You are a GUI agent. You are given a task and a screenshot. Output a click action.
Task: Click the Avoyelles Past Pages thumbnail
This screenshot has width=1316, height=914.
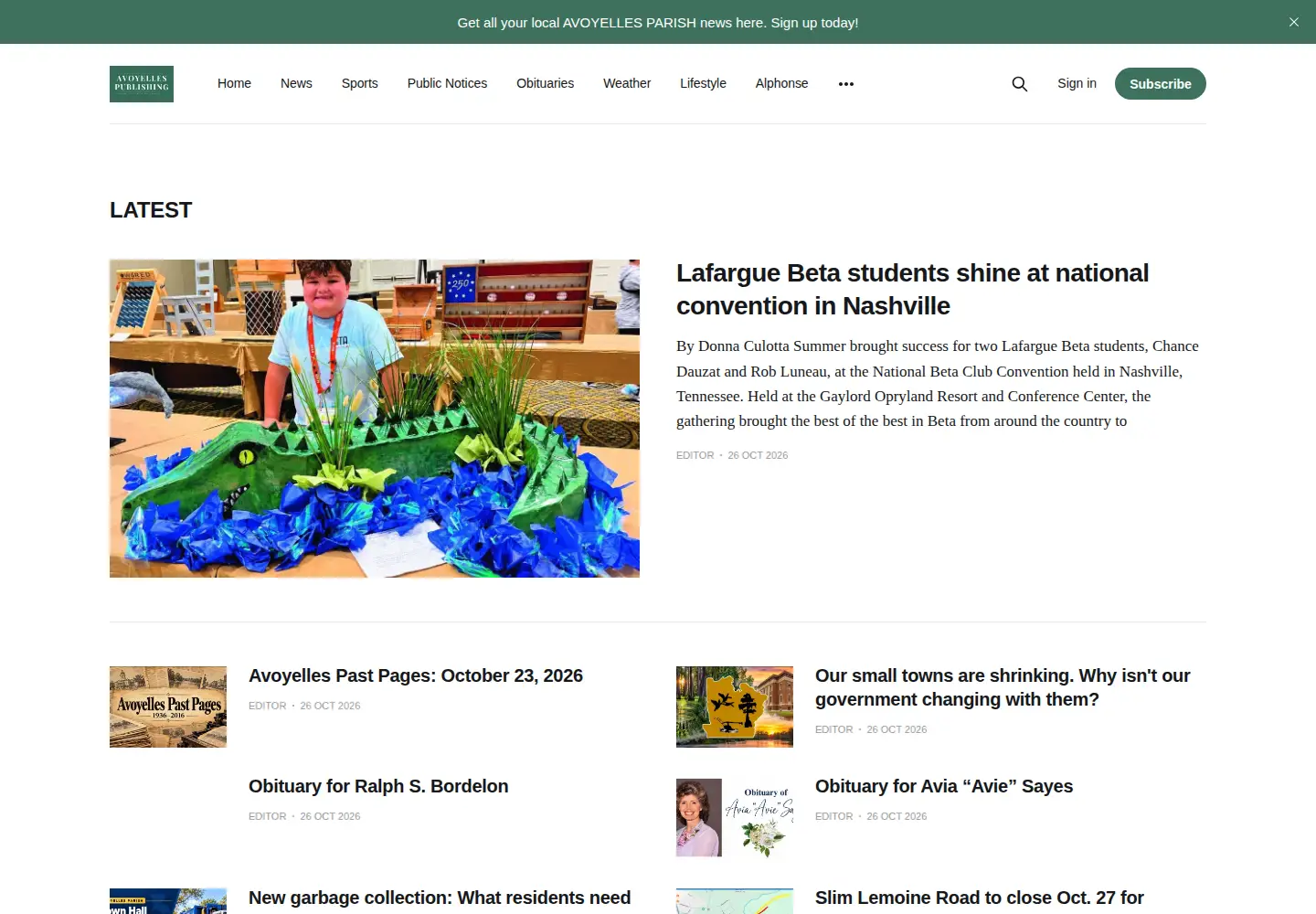pos(168,707)
